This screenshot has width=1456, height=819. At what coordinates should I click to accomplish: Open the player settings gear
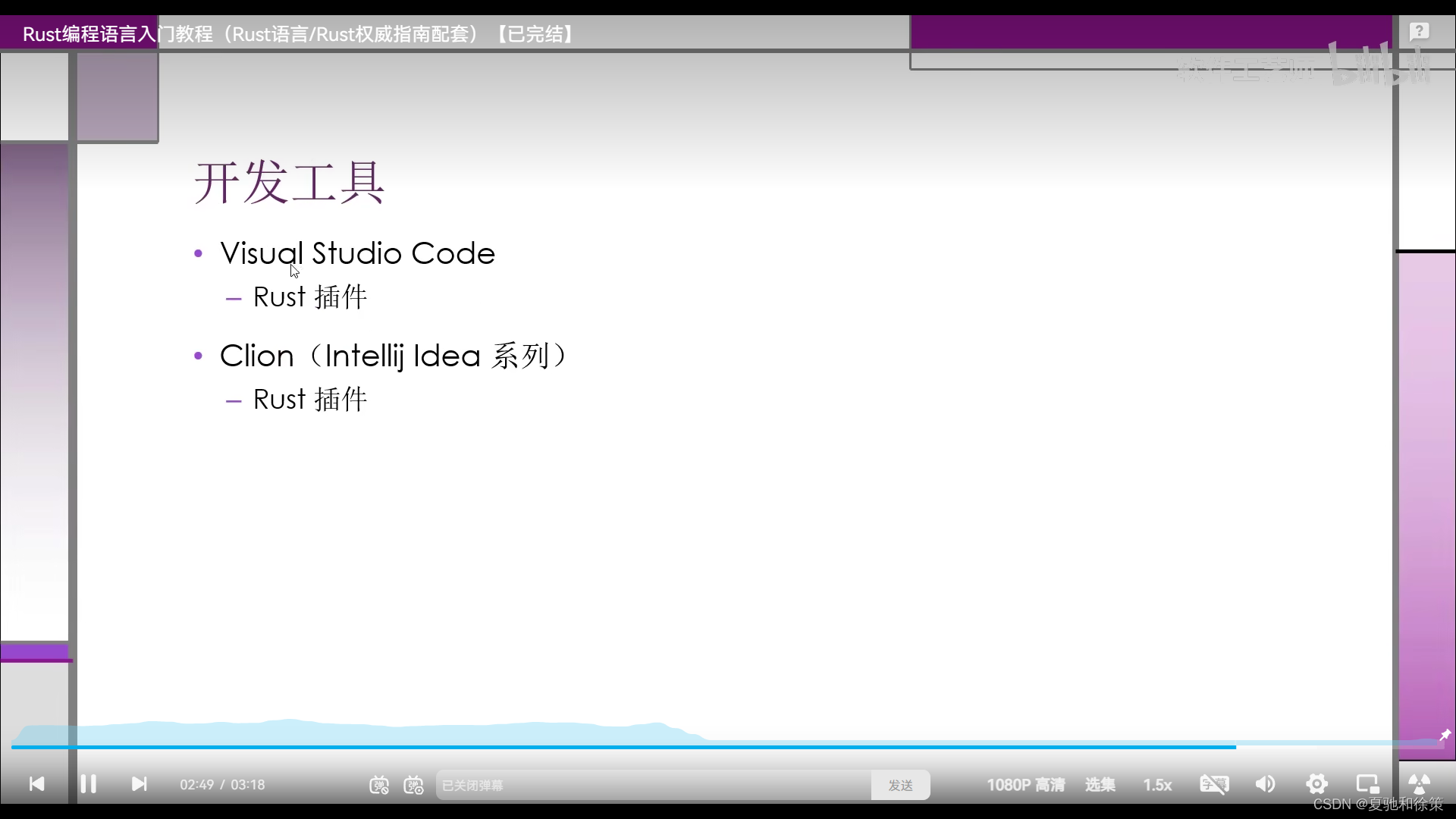pyautogui.click(x=1316, y=784)
